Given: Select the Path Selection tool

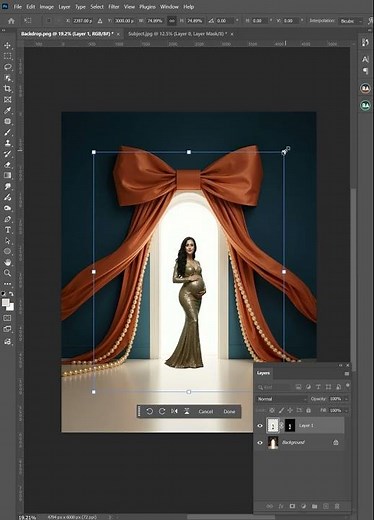Looking at the screenshot, I should click(7, 241).
